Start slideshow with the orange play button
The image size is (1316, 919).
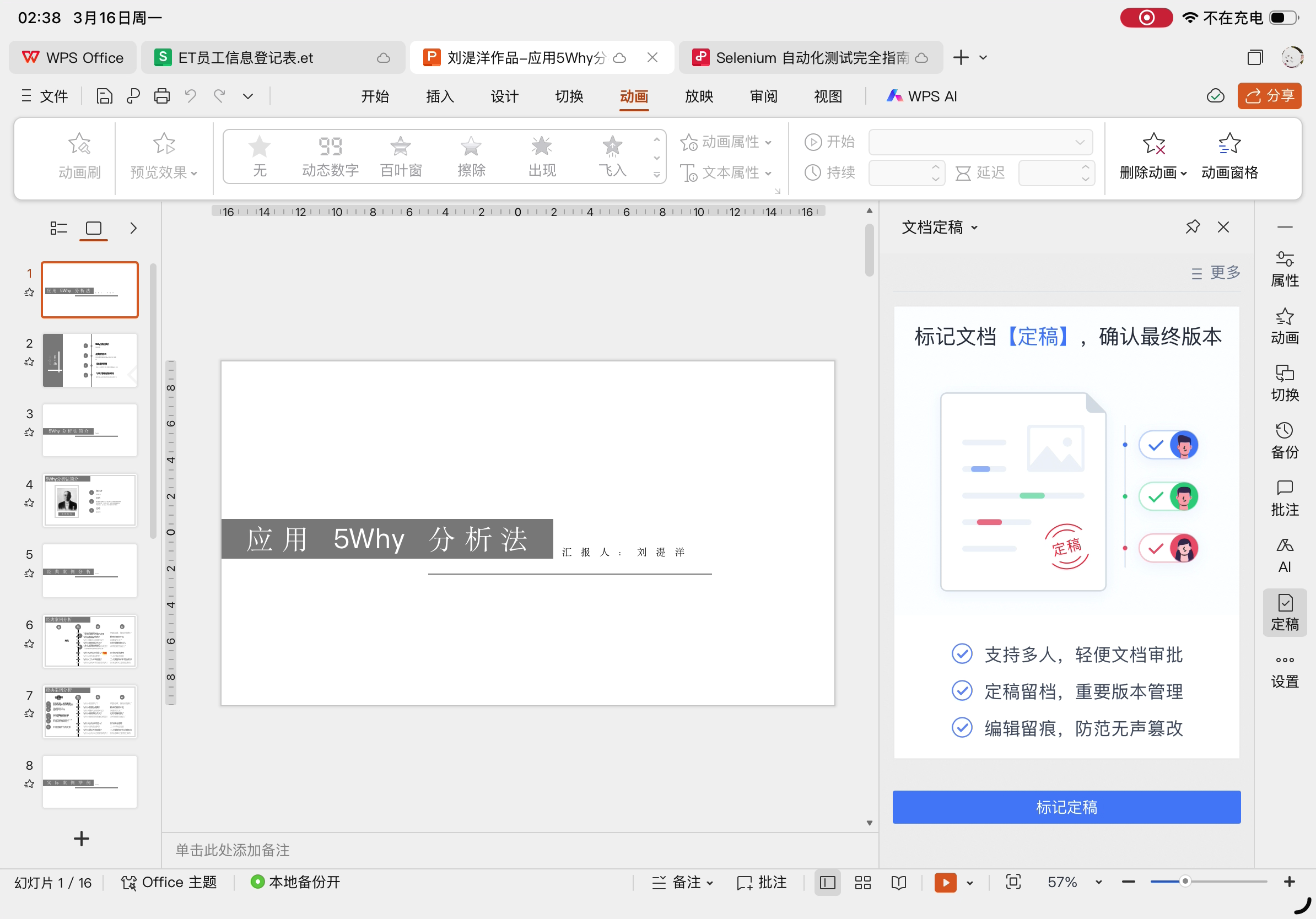(945, 882)
